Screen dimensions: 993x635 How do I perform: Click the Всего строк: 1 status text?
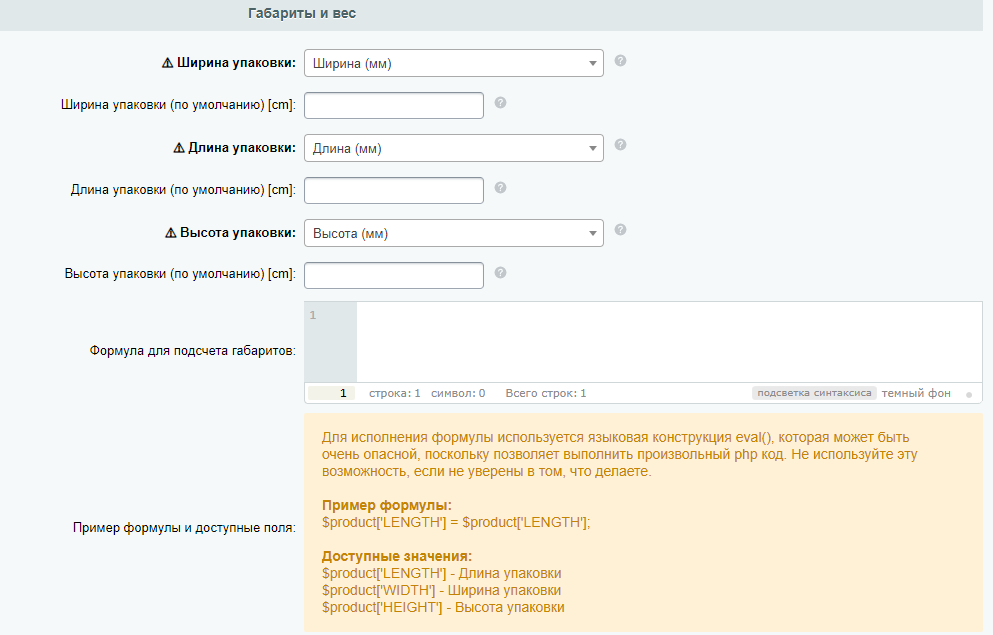tap(546, 393)
